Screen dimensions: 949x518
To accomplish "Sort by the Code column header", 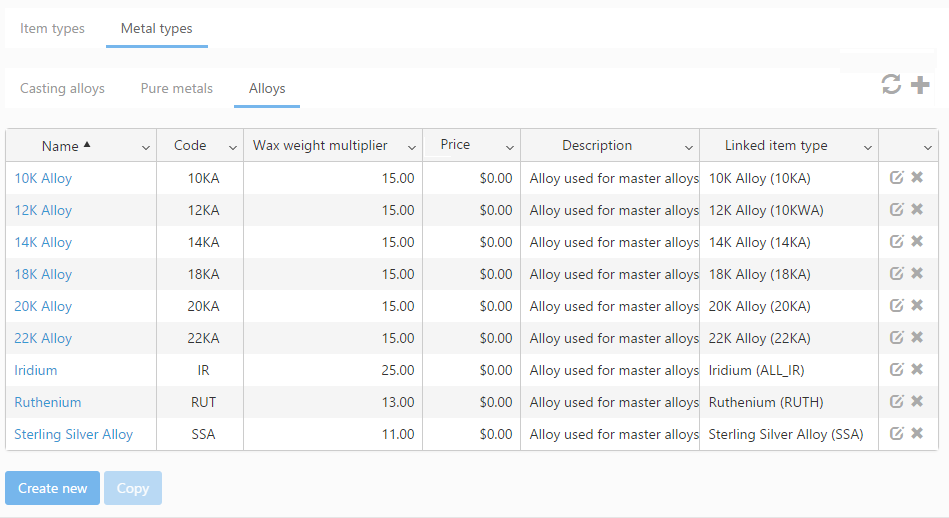I will tap(190, 146).
